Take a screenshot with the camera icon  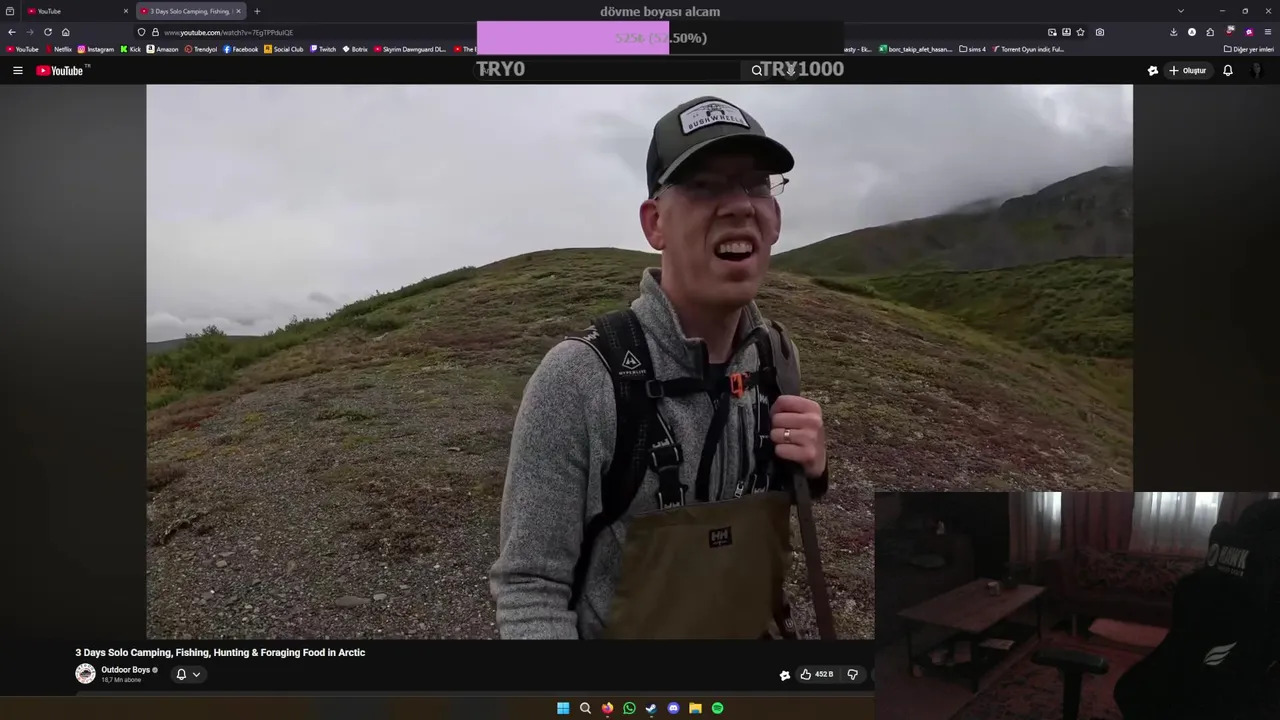(1100, 32)
